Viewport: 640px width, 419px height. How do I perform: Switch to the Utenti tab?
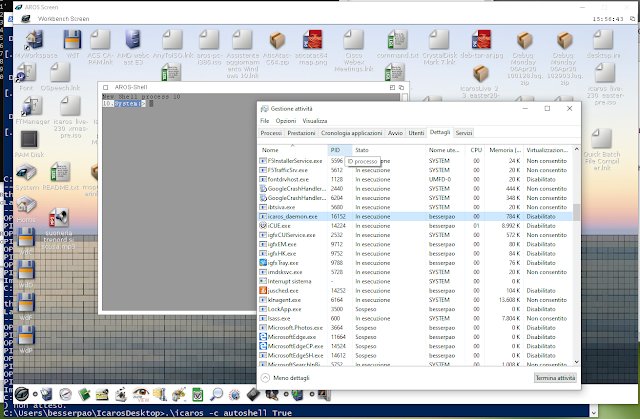416,133
